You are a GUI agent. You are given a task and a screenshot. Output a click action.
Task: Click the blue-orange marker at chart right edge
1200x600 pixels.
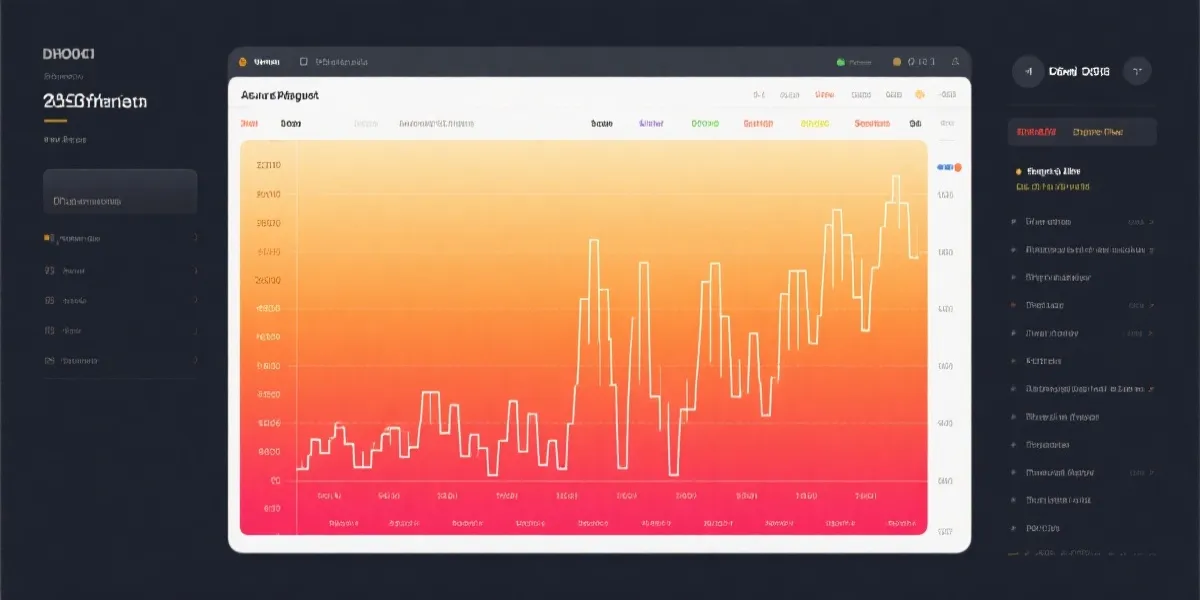pyautogui.click(x=947, y=167)
